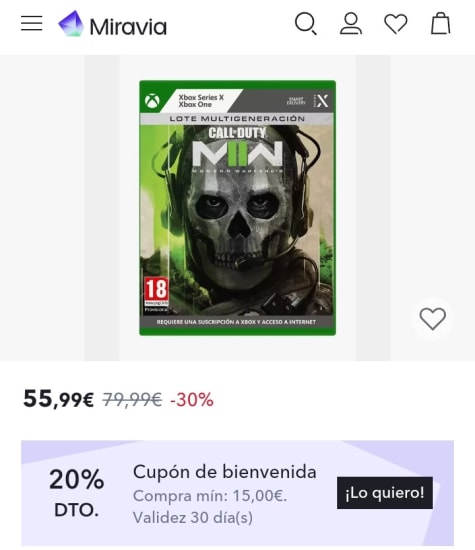Click the Compra mín: 15,00€ text
Screen dimensions: 475x550
(x=210, y=496)
